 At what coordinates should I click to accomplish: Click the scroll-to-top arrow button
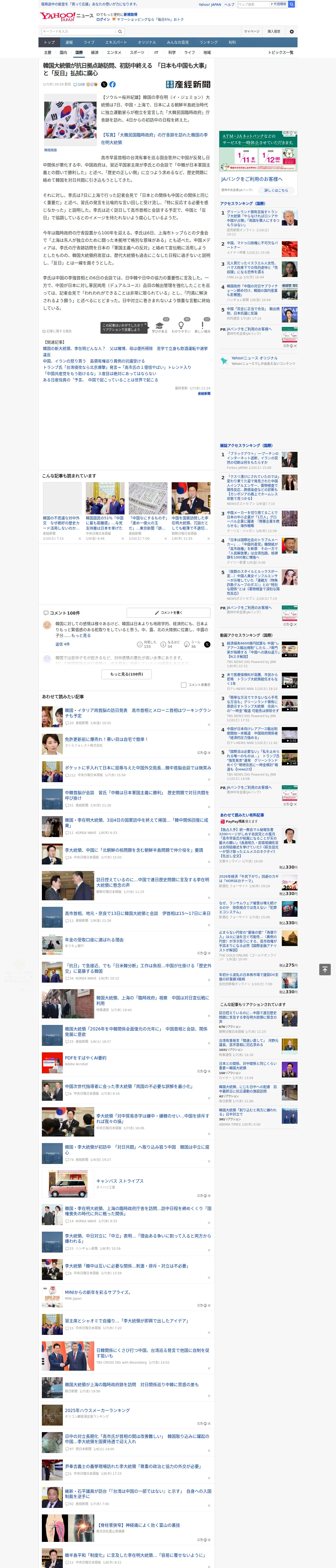click(325, 970)
